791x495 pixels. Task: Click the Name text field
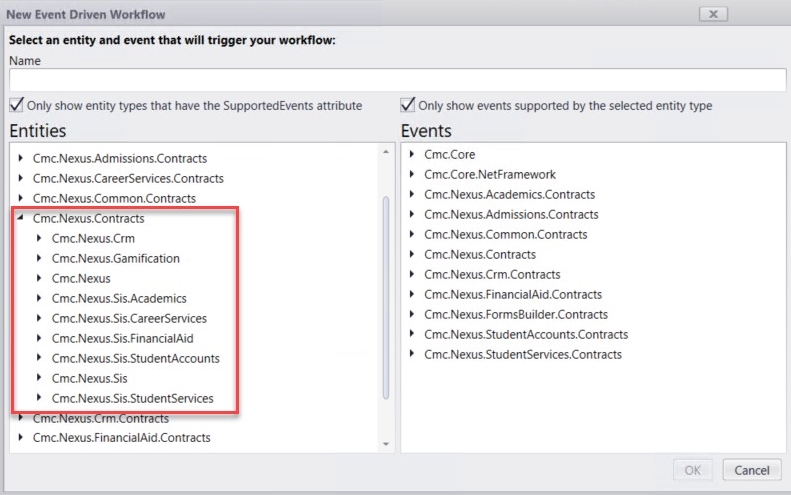tap(397, 81)
